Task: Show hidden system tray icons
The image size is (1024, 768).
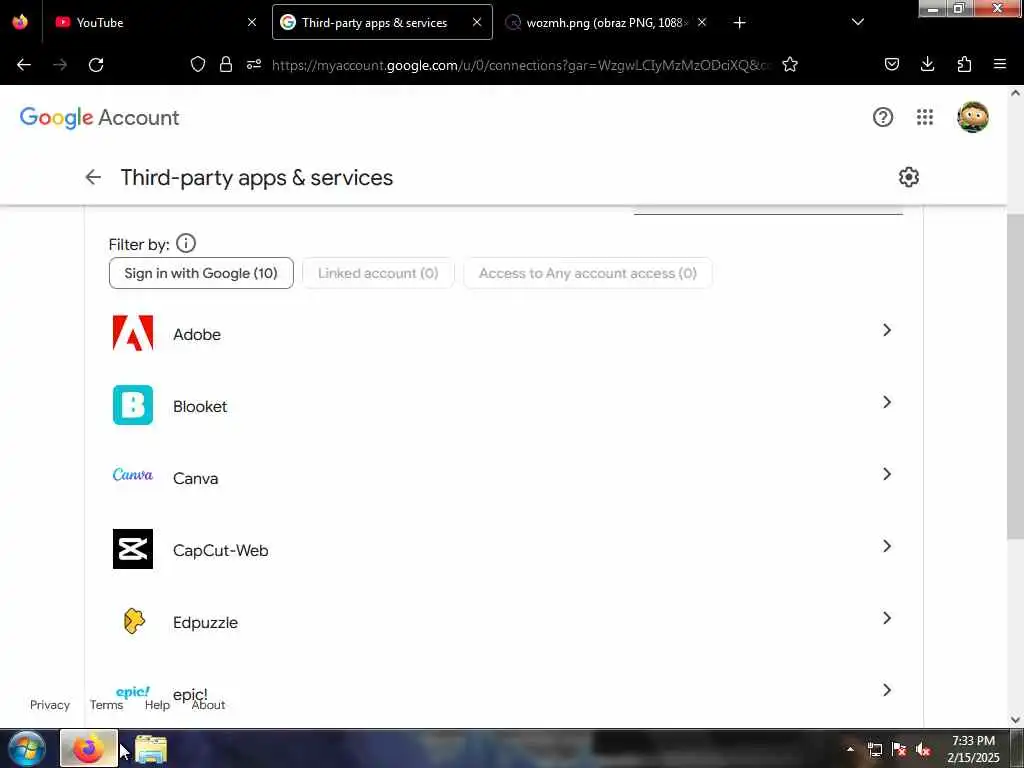Action: (x=850, y=749)
